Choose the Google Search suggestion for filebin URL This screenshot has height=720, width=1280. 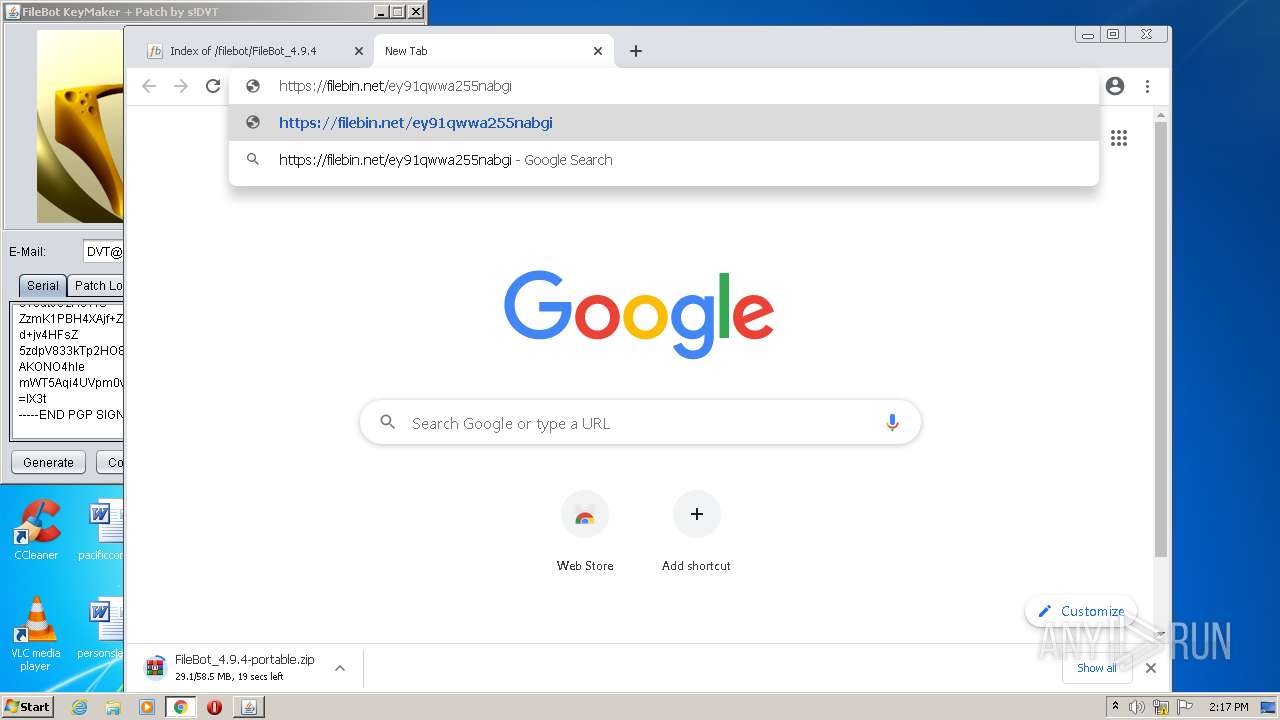click(x=663, y=160)
